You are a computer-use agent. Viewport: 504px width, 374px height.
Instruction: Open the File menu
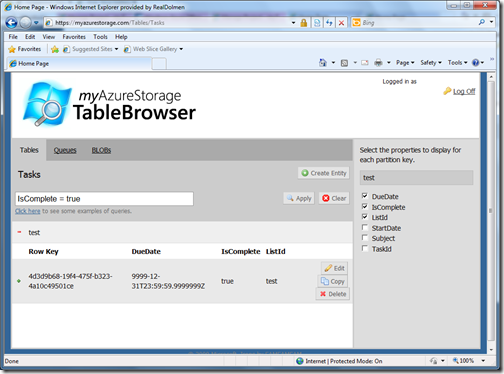[x=13, y=37]
